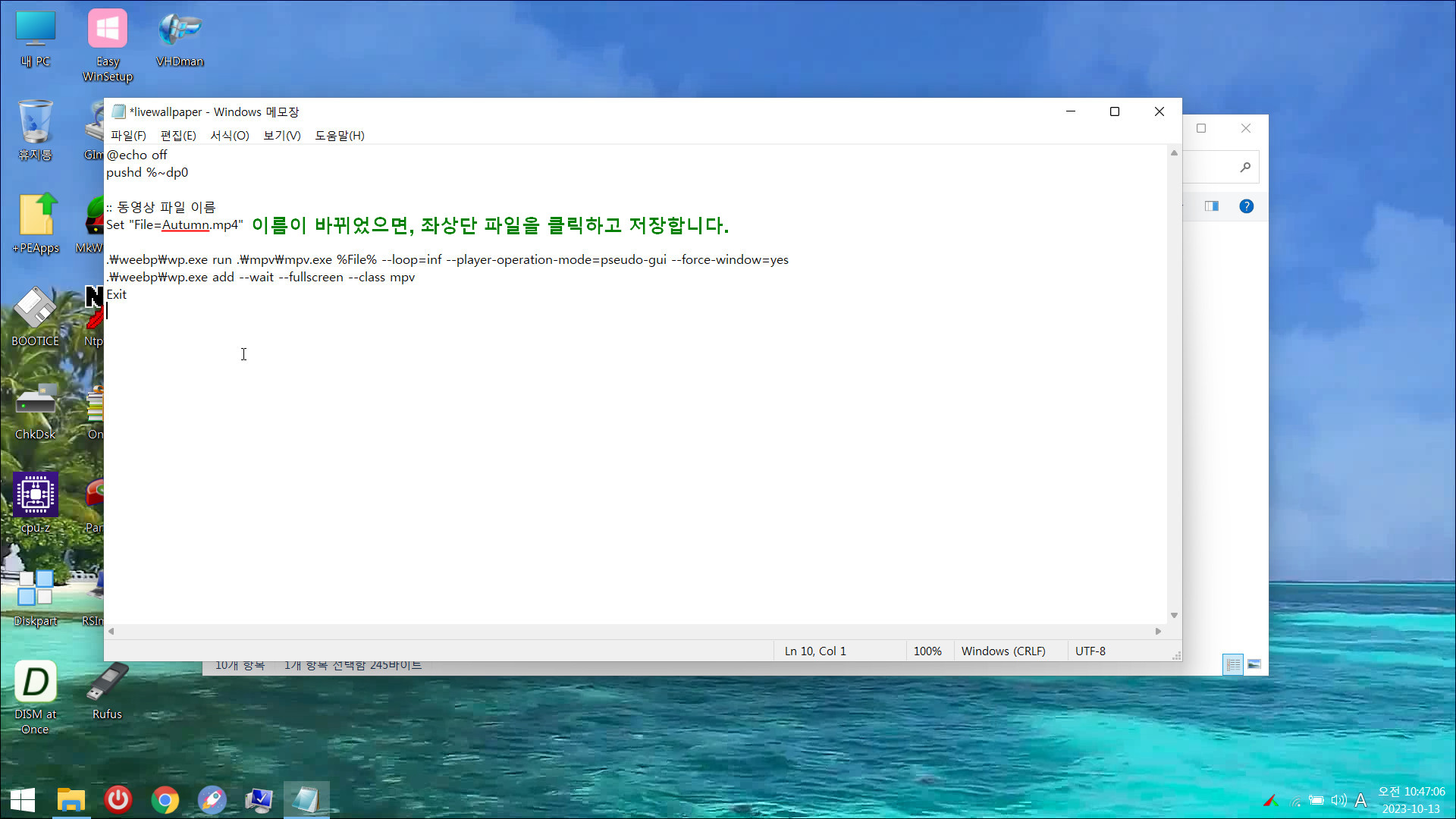Click the horizontal scrollbar right arrow
1456x819 pixels.
1158,631
